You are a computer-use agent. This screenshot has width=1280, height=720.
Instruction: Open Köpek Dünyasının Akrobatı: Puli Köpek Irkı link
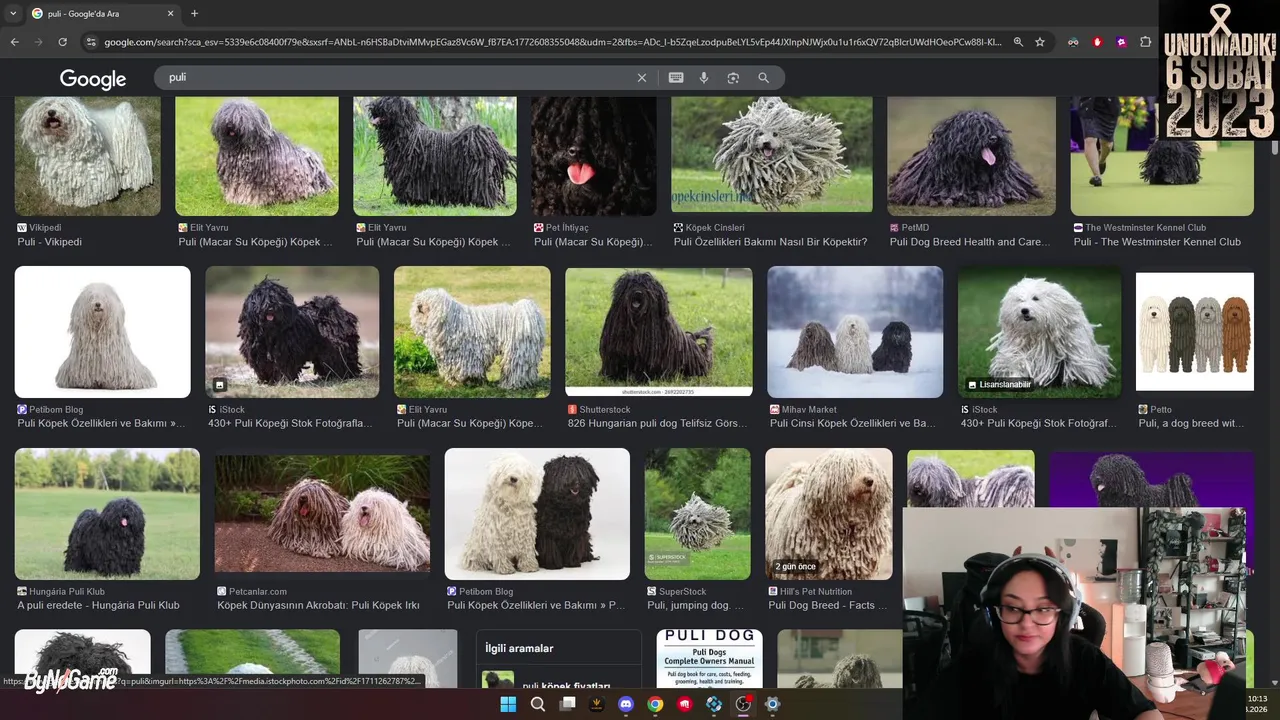(x=318, y=606)
